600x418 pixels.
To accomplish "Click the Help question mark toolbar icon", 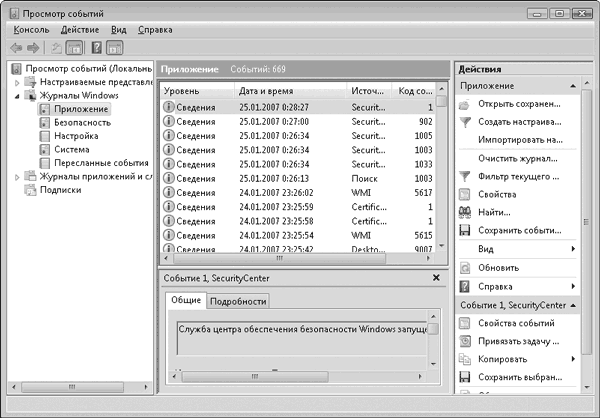I will [x=97, y=47].
